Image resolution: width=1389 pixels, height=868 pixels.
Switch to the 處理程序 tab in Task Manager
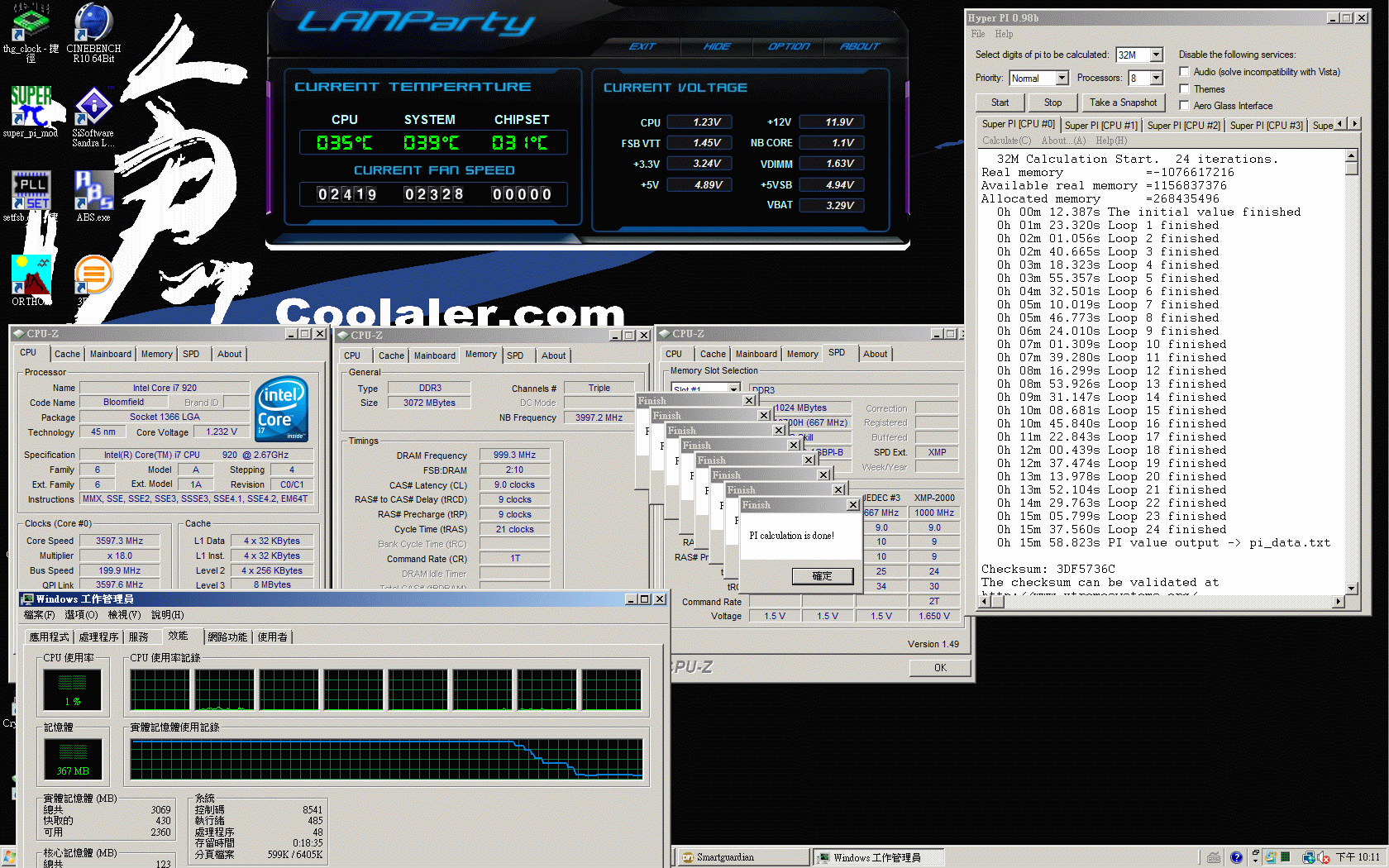tap(99, 637)
